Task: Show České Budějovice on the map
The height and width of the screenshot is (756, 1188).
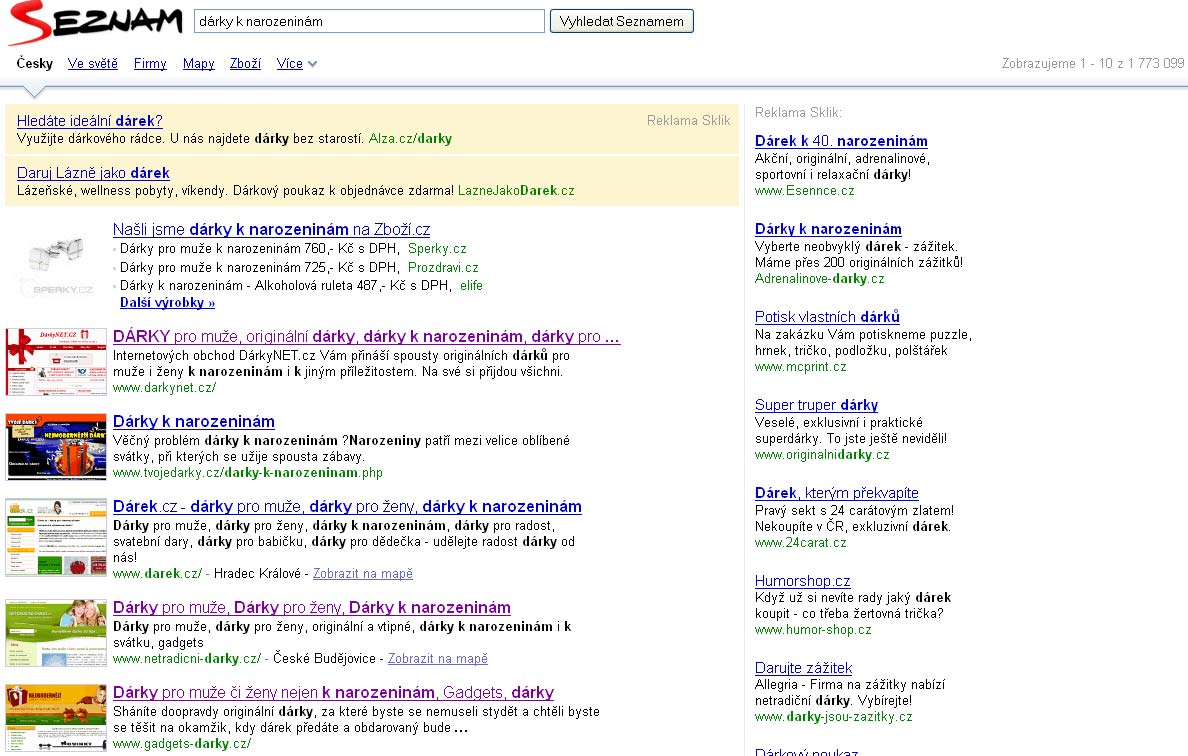Action: (438, 658)
